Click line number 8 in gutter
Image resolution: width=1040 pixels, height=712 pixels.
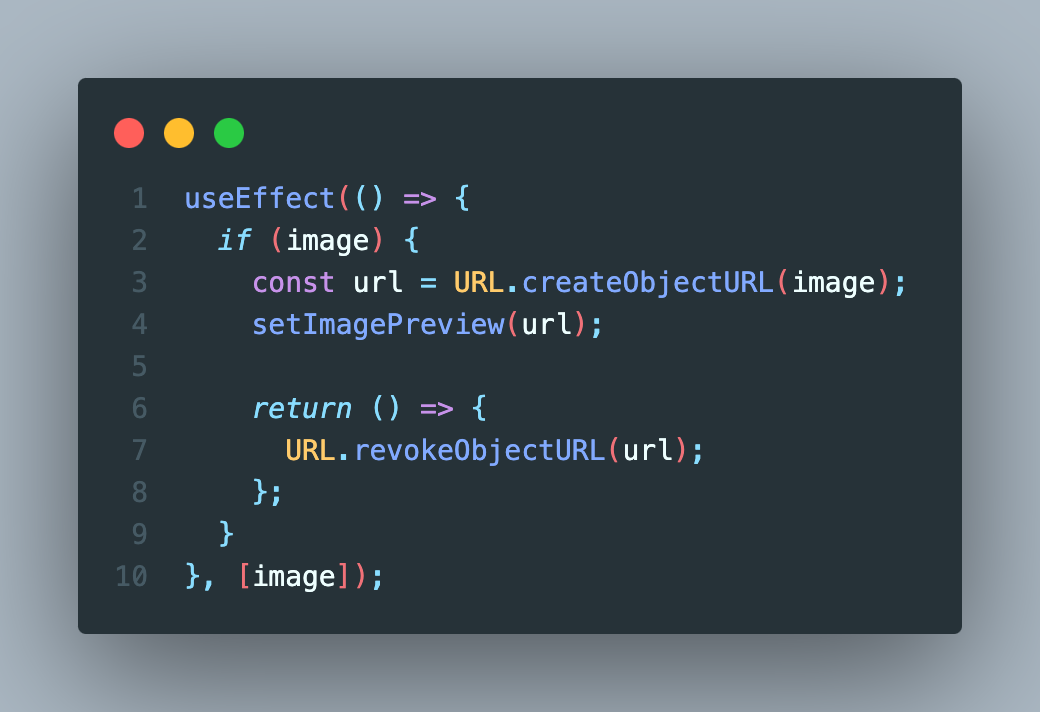coord(139,492)
